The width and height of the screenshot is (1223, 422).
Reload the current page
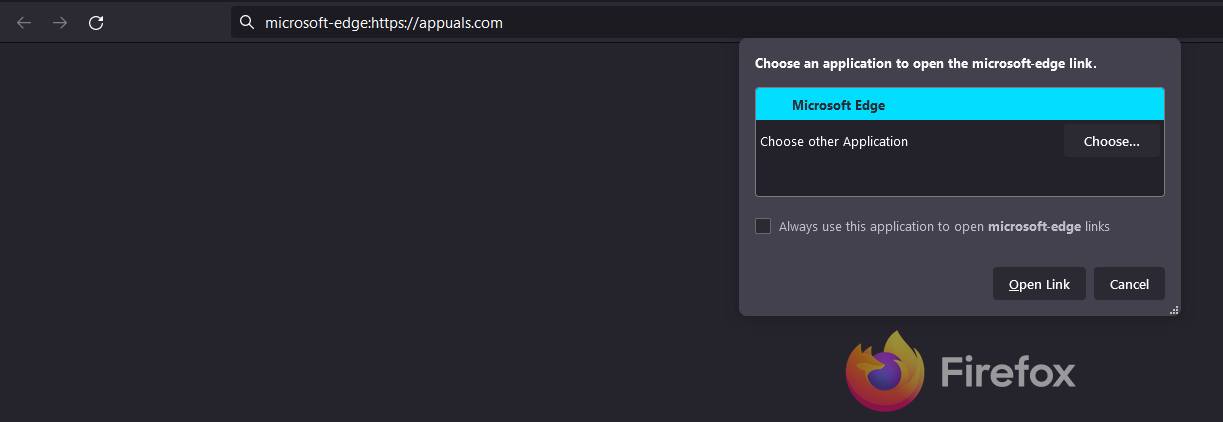(96, 23)
